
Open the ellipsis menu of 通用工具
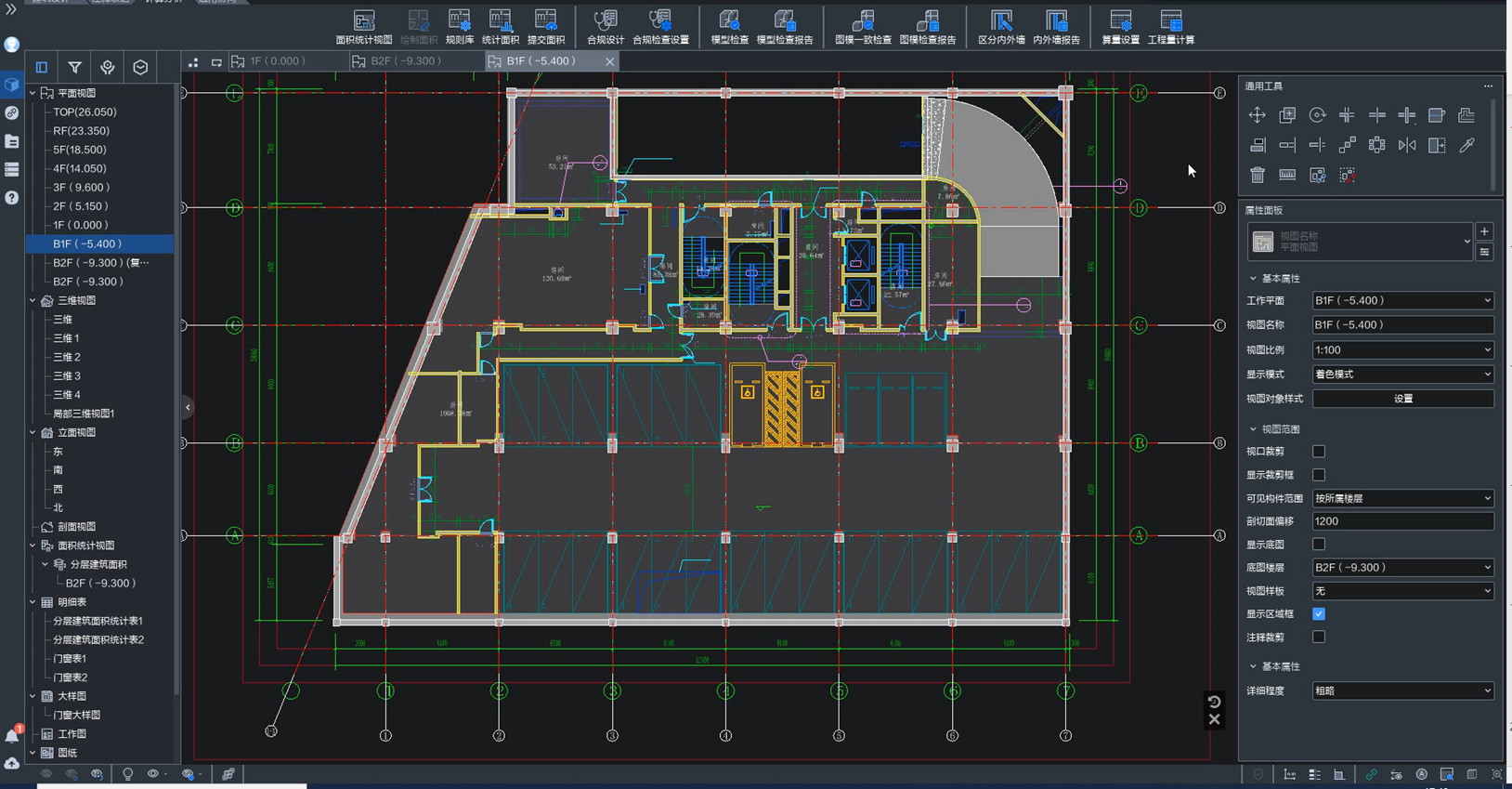1488,86
